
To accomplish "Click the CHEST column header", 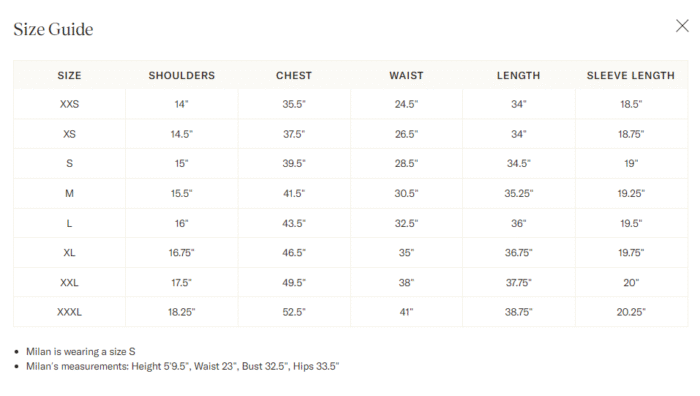I will tap(294, 75).
